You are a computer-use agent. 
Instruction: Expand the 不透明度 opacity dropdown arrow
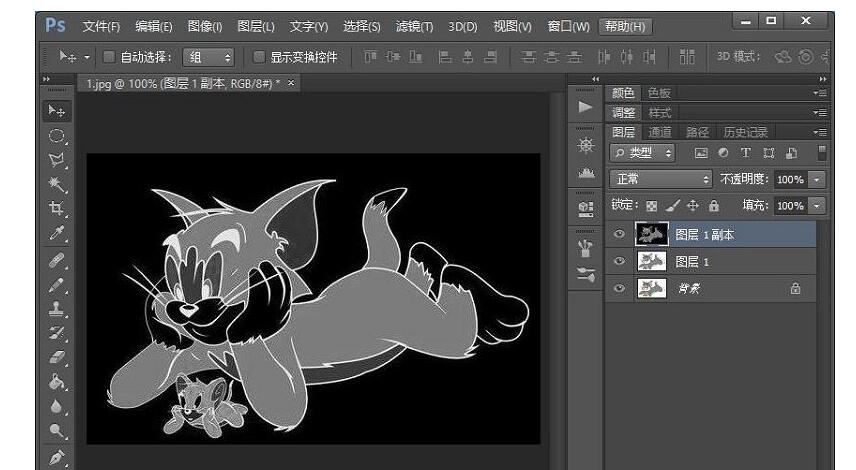pos(817,179)
